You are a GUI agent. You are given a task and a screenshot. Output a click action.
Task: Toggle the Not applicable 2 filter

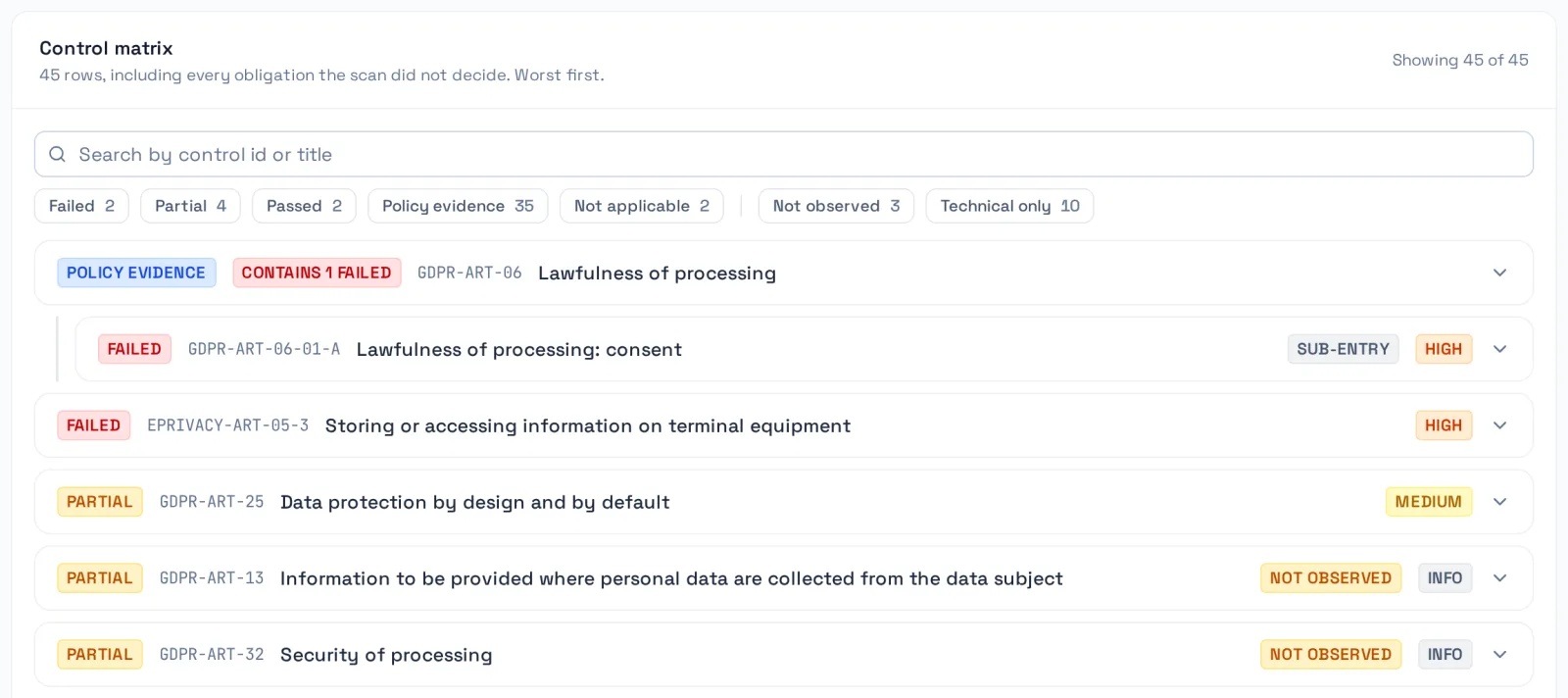[x=642, y=206]
